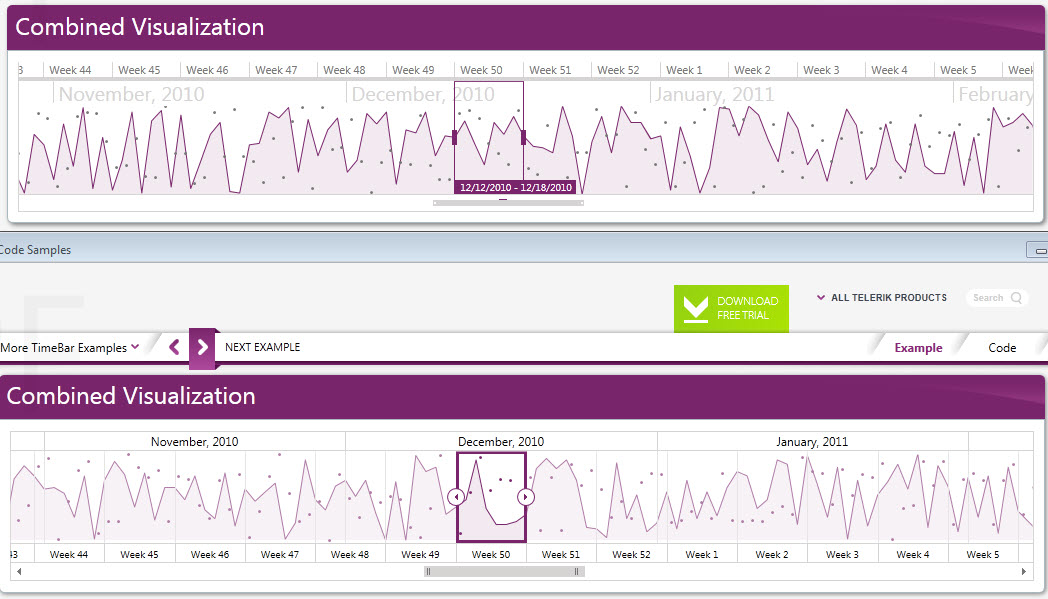Switch to the Example tab
The image size is (1048, 599).
(x=918, y=348)
